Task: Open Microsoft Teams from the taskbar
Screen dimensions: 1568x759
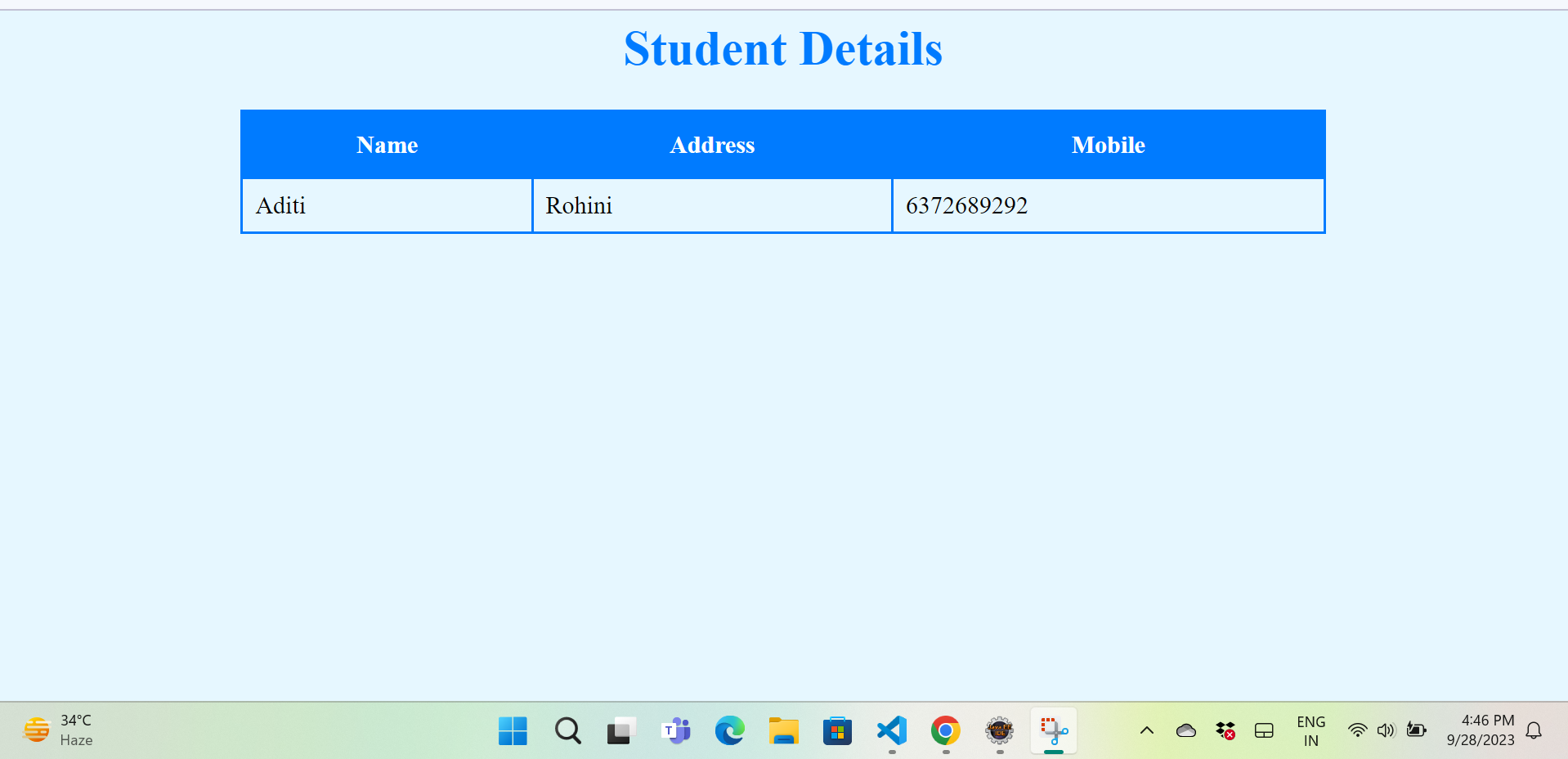Action: click(x=675, y=730)
